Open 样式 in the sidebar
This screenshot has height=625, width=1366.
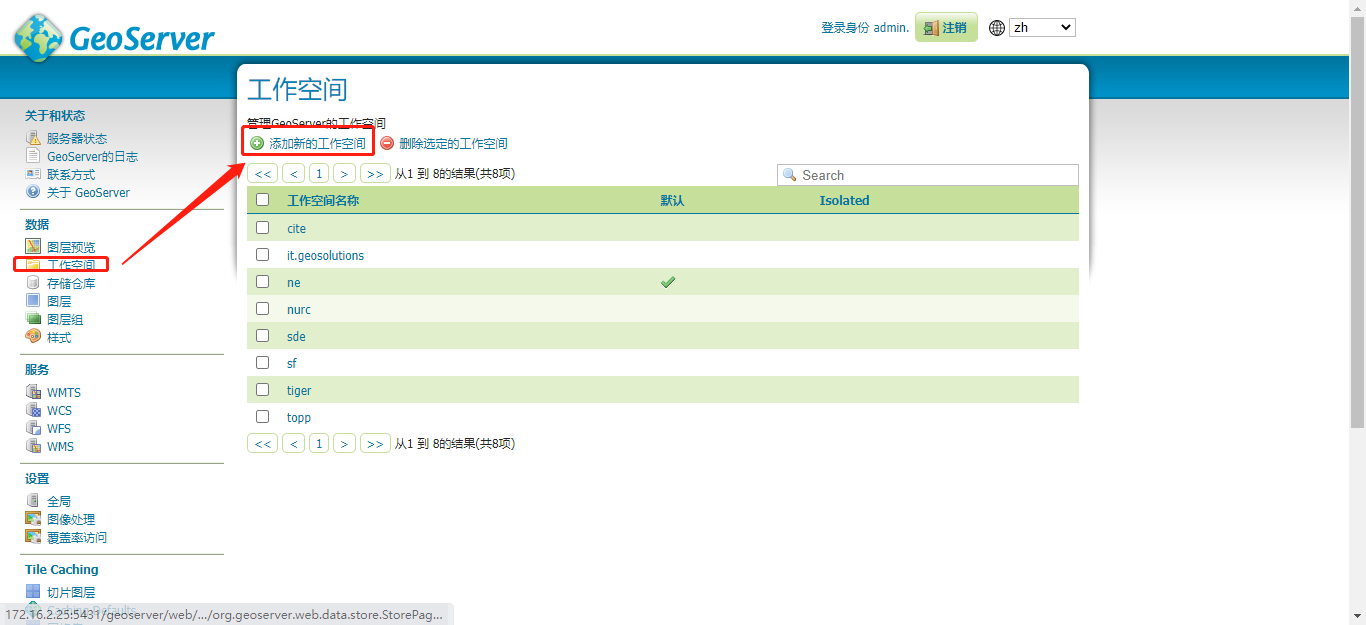click(59, 338)
